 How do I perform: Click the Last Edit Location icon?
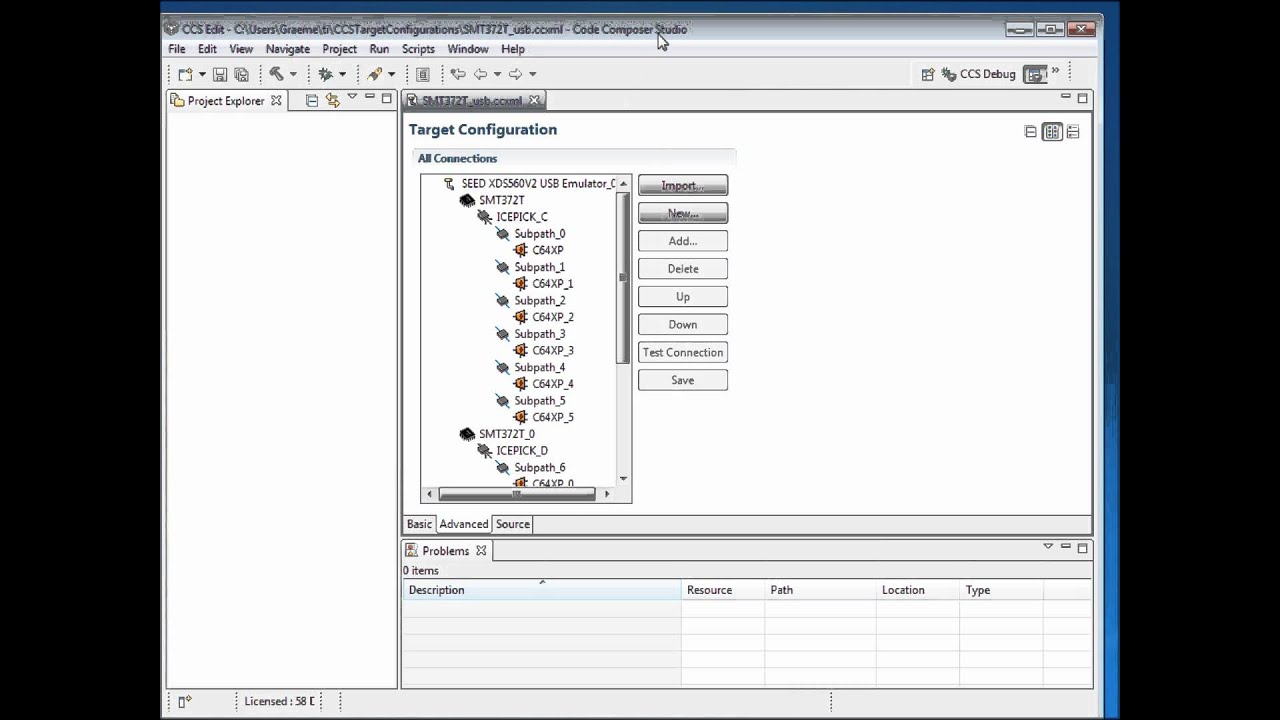(x=458, y=74)
